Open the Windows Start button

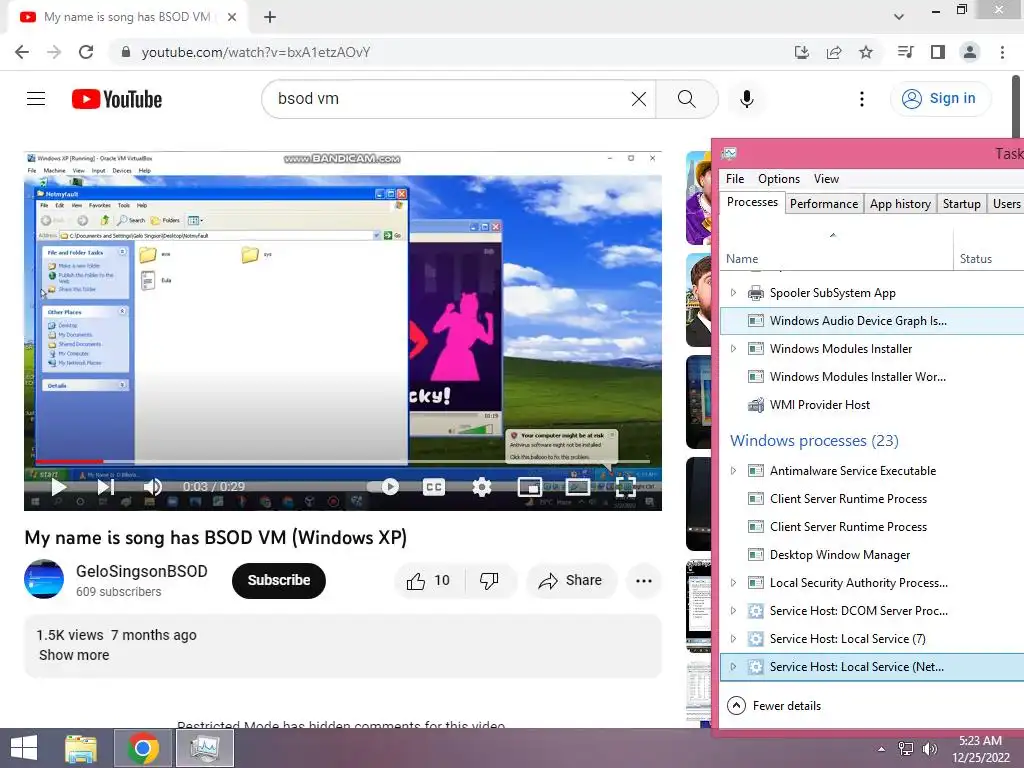pyautogui.click(x=24, y=748)
